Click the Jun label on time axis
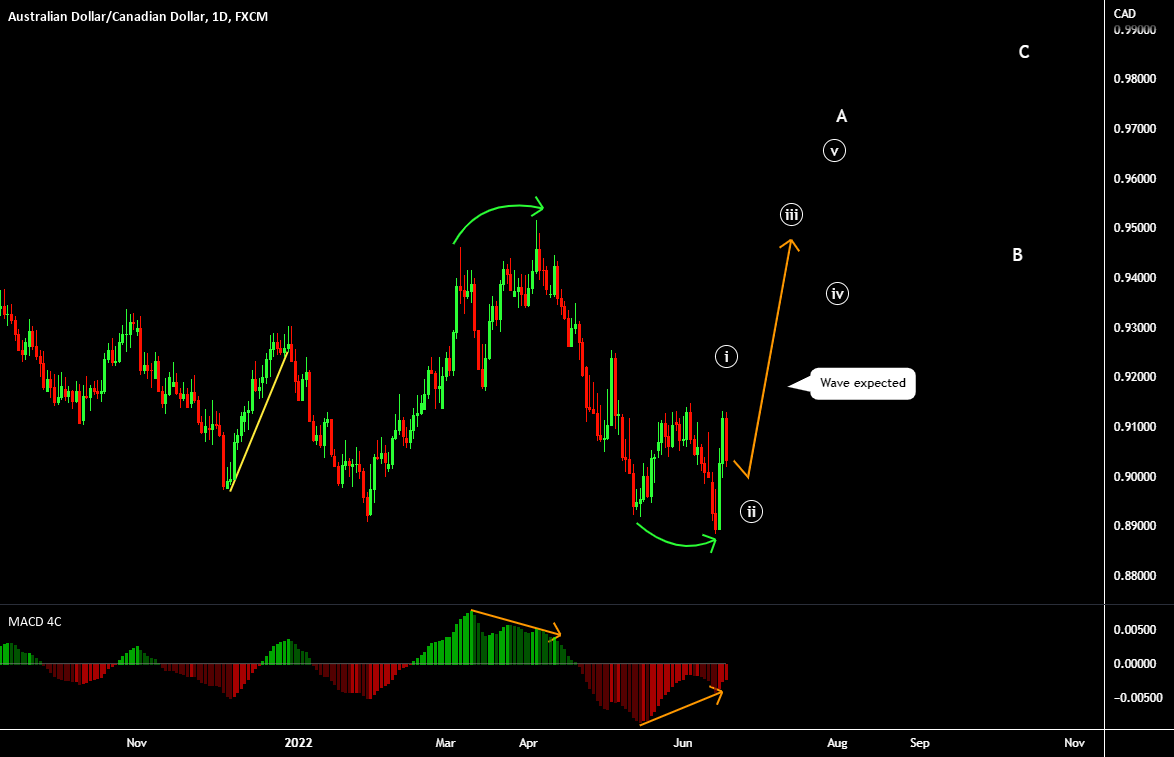1174x757 pixels. tap(683, 743)
